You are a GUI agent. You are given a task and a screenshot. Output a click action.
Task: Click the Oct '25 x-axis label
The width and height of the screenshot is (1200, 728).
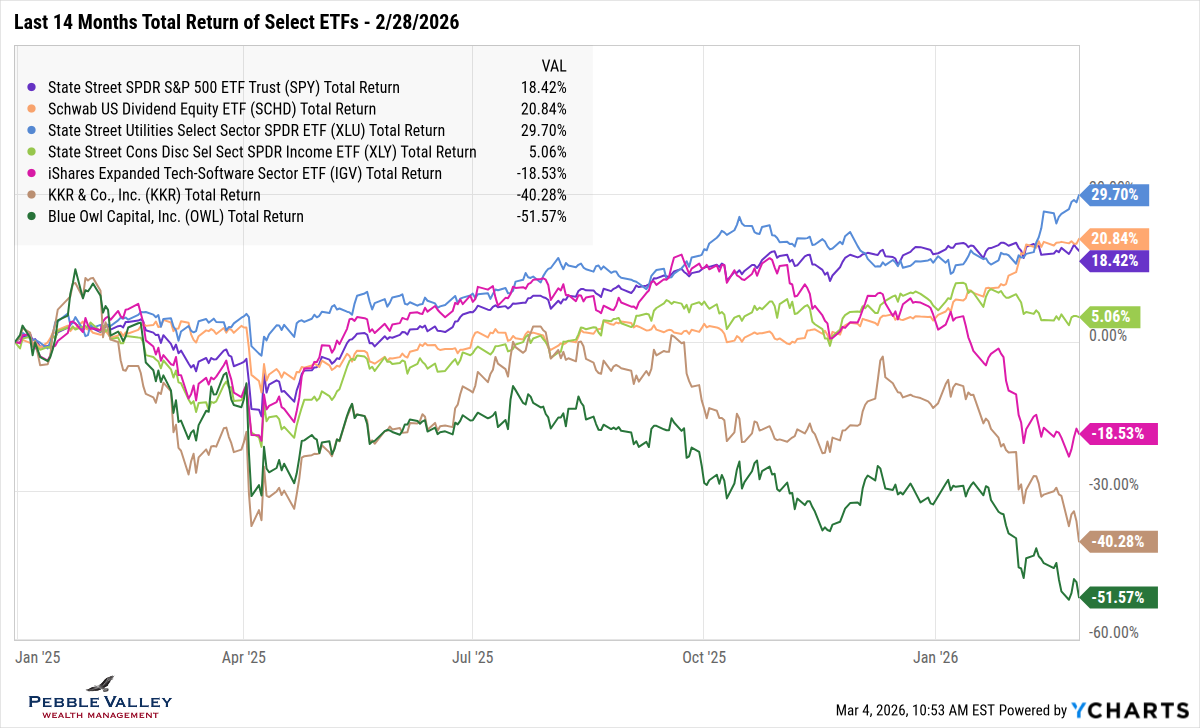705,657
